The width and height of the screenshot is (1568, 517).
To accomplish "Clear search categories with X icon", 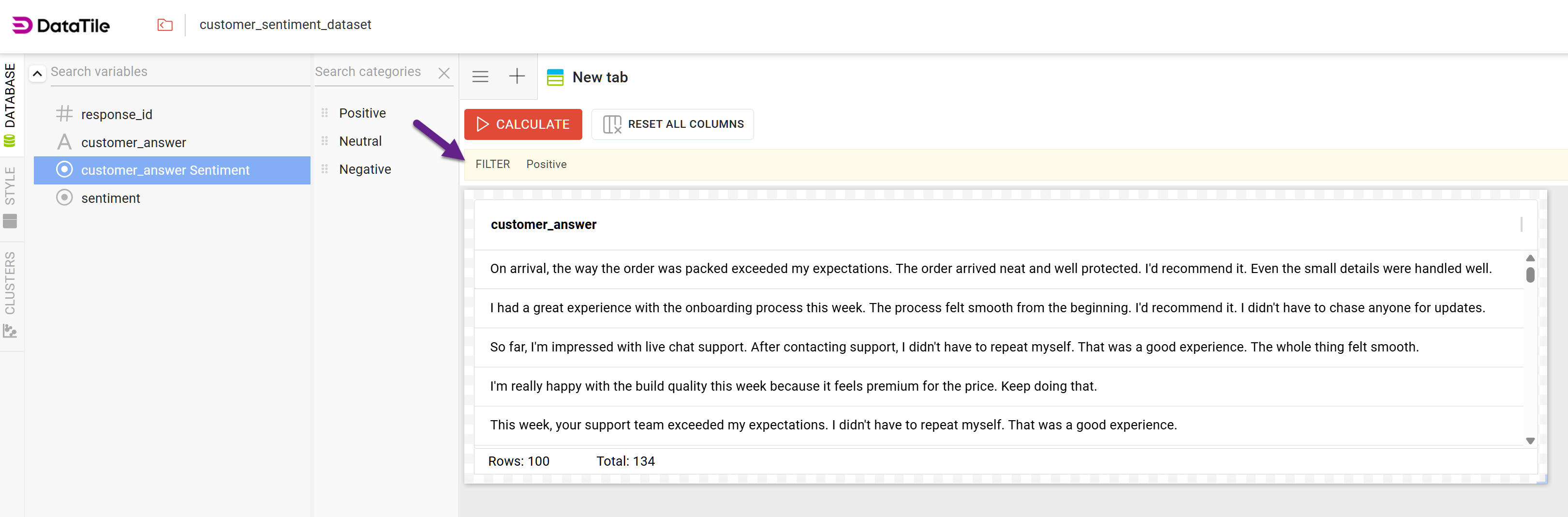I will point(444,73).
